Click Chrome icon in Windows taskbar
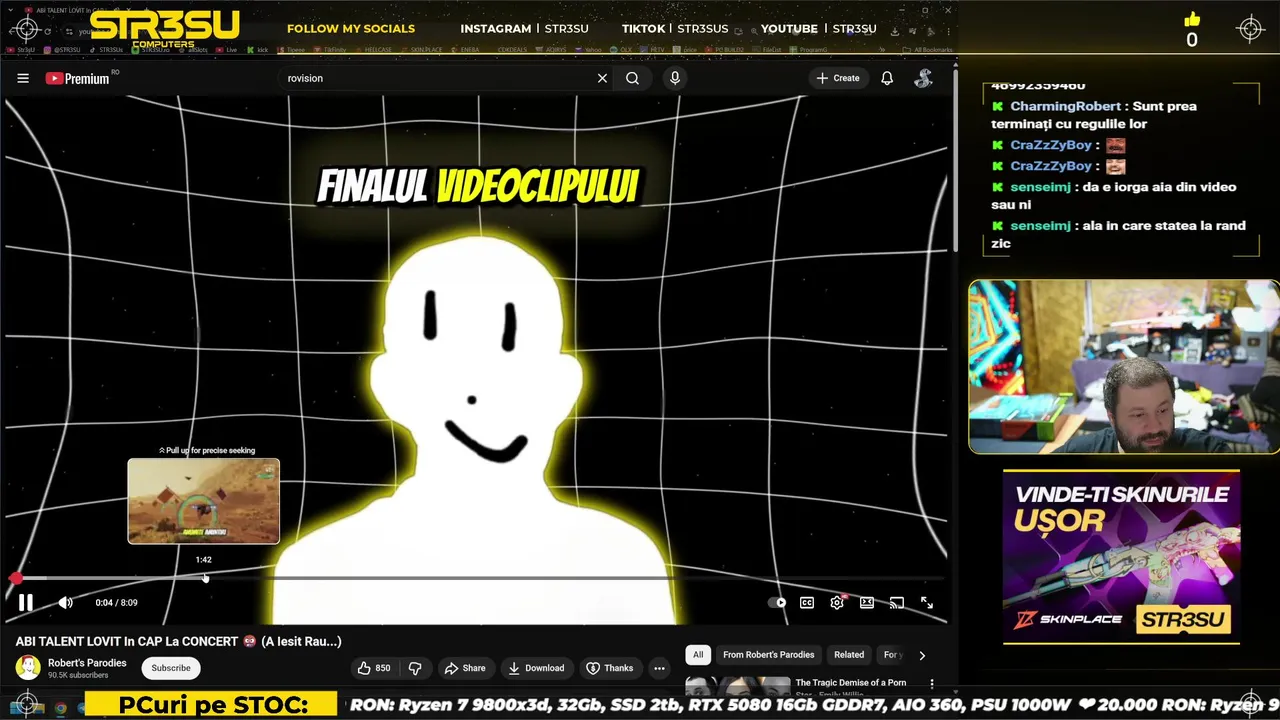 pyautogui.click(x=61, y=708)
